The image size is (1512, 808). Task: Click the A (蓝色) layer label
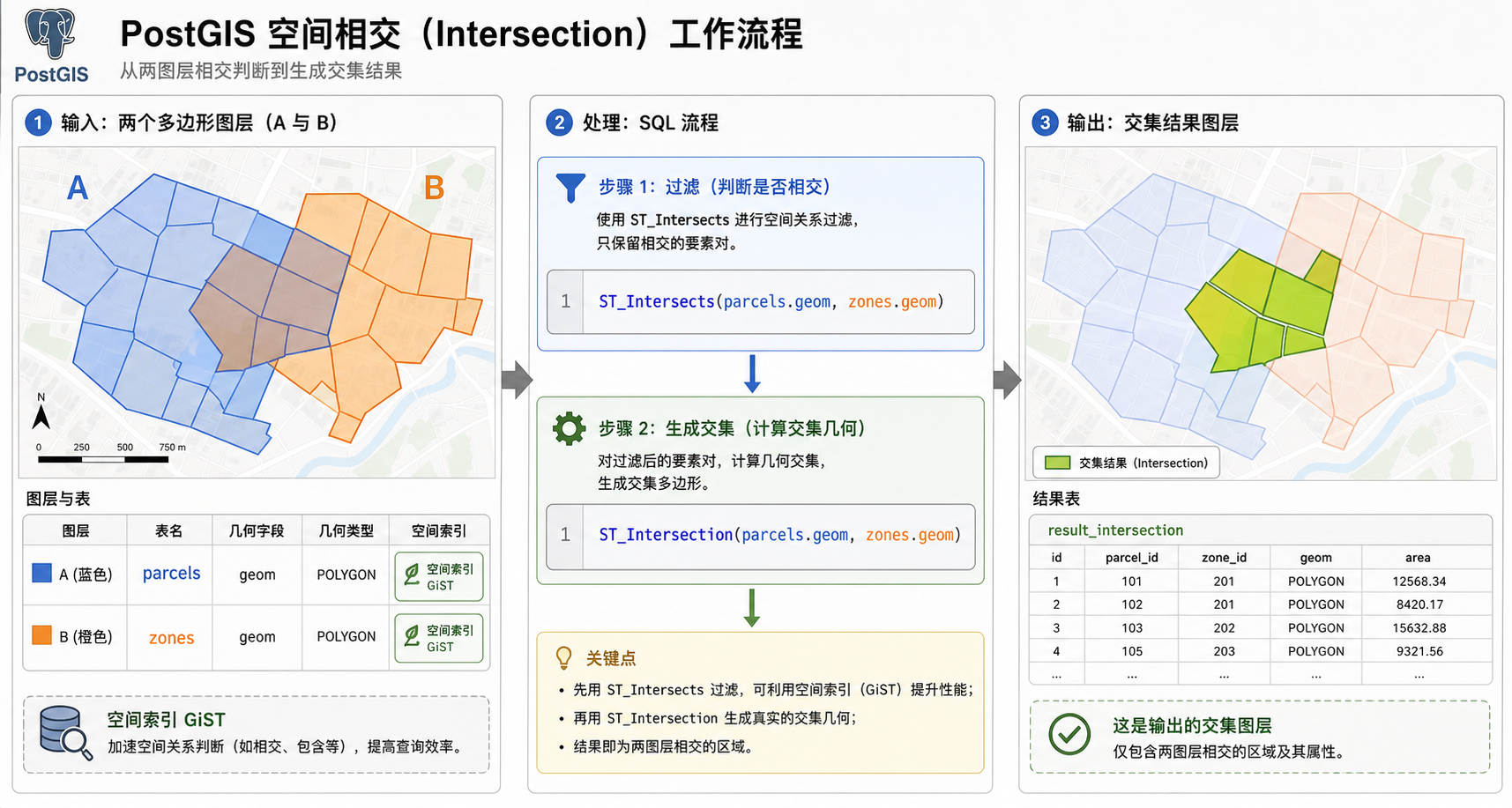pos(86,574)
